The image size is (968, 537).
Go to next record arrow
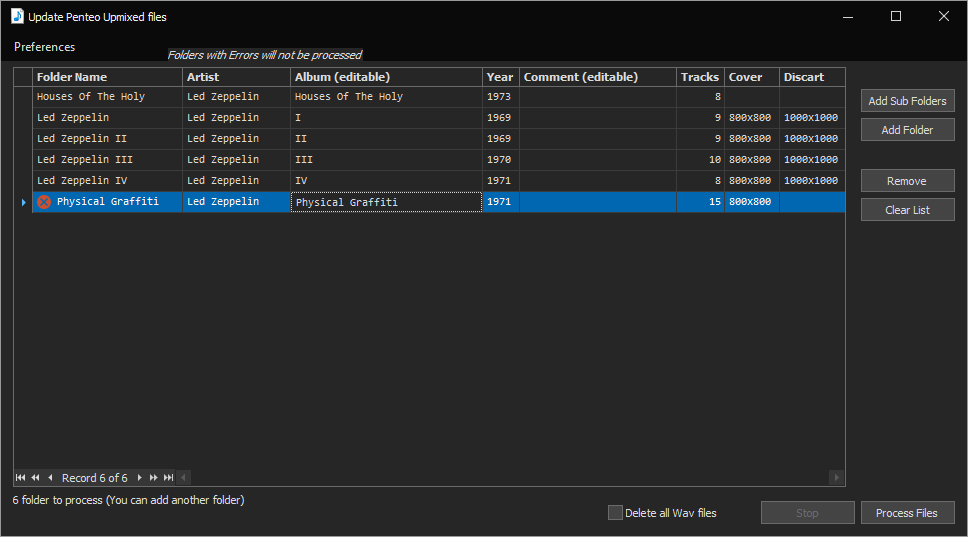tap(140, 478)
